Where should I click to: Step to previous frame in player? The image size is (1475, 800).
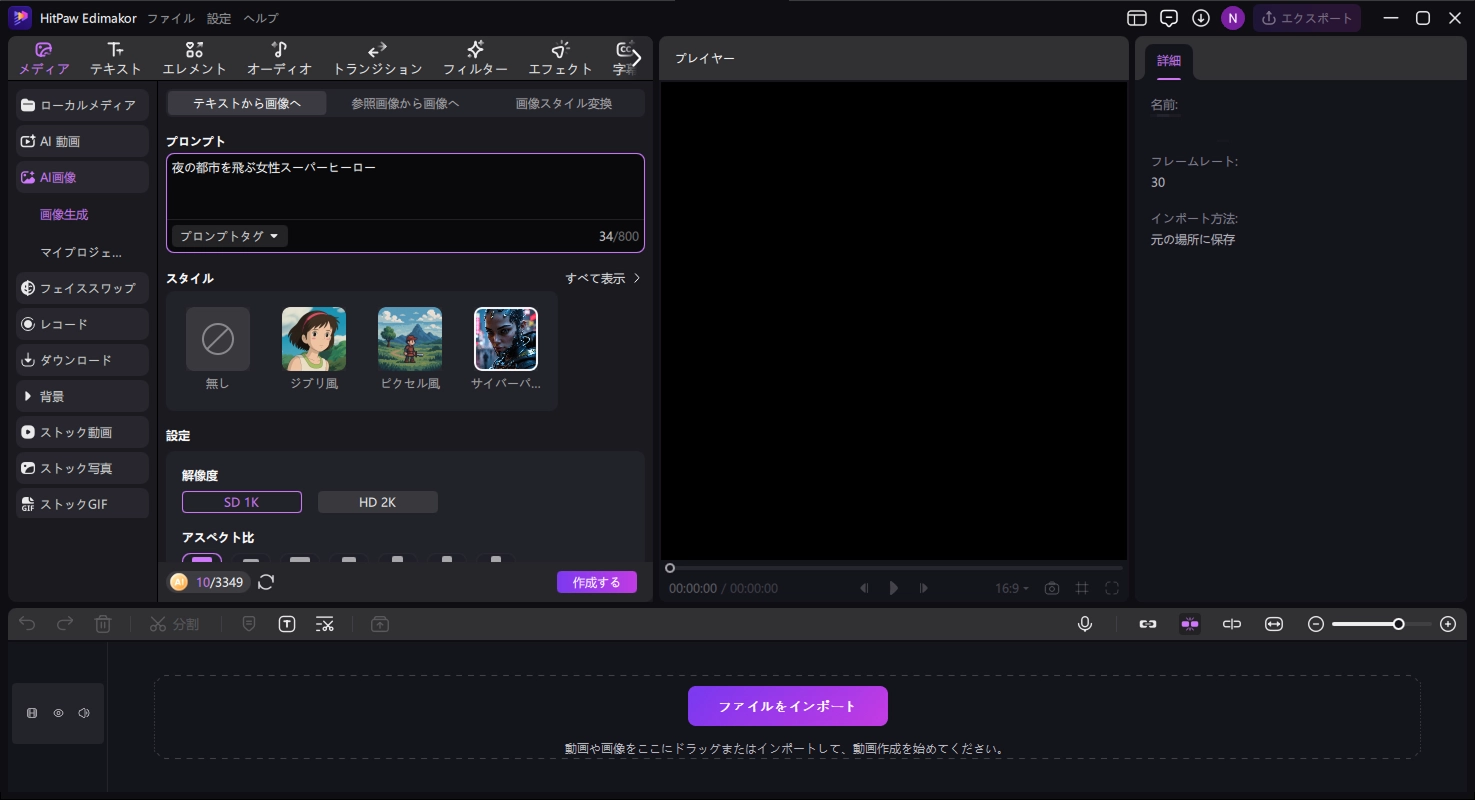pyautogui.click(x=864, y=588)
